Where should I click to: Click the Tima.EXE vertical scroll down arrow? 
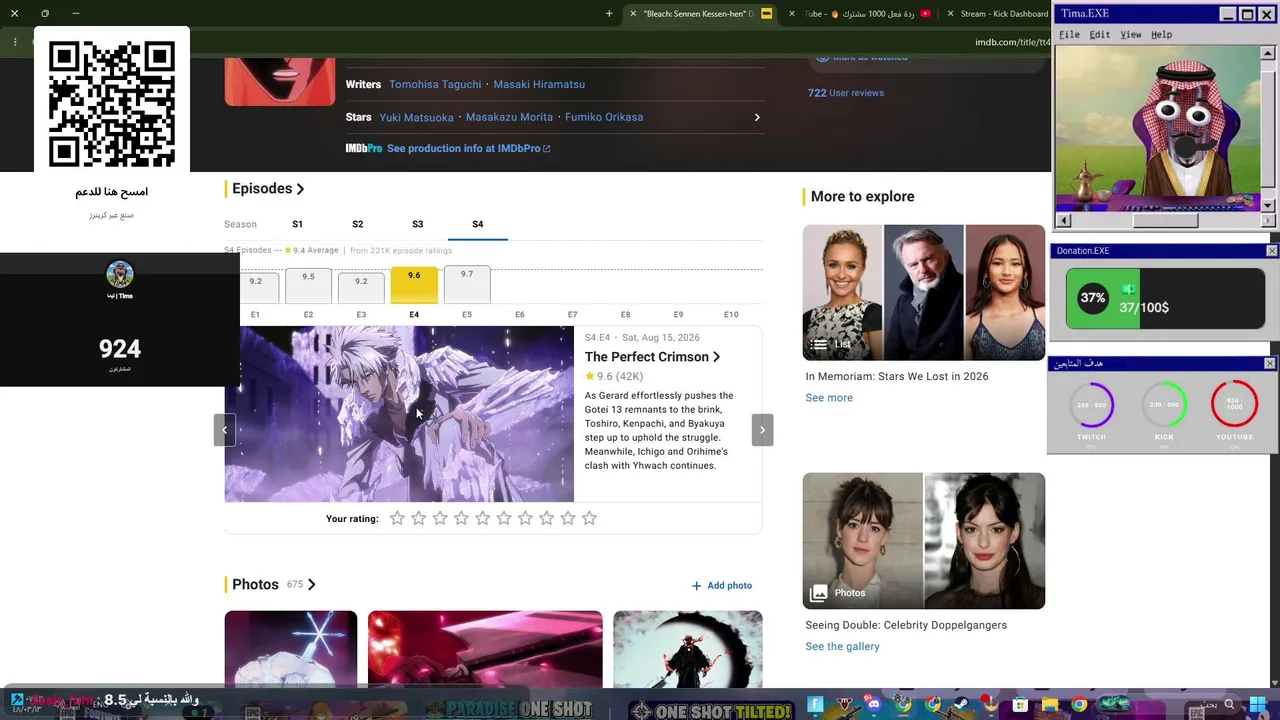coord(1268,206)
